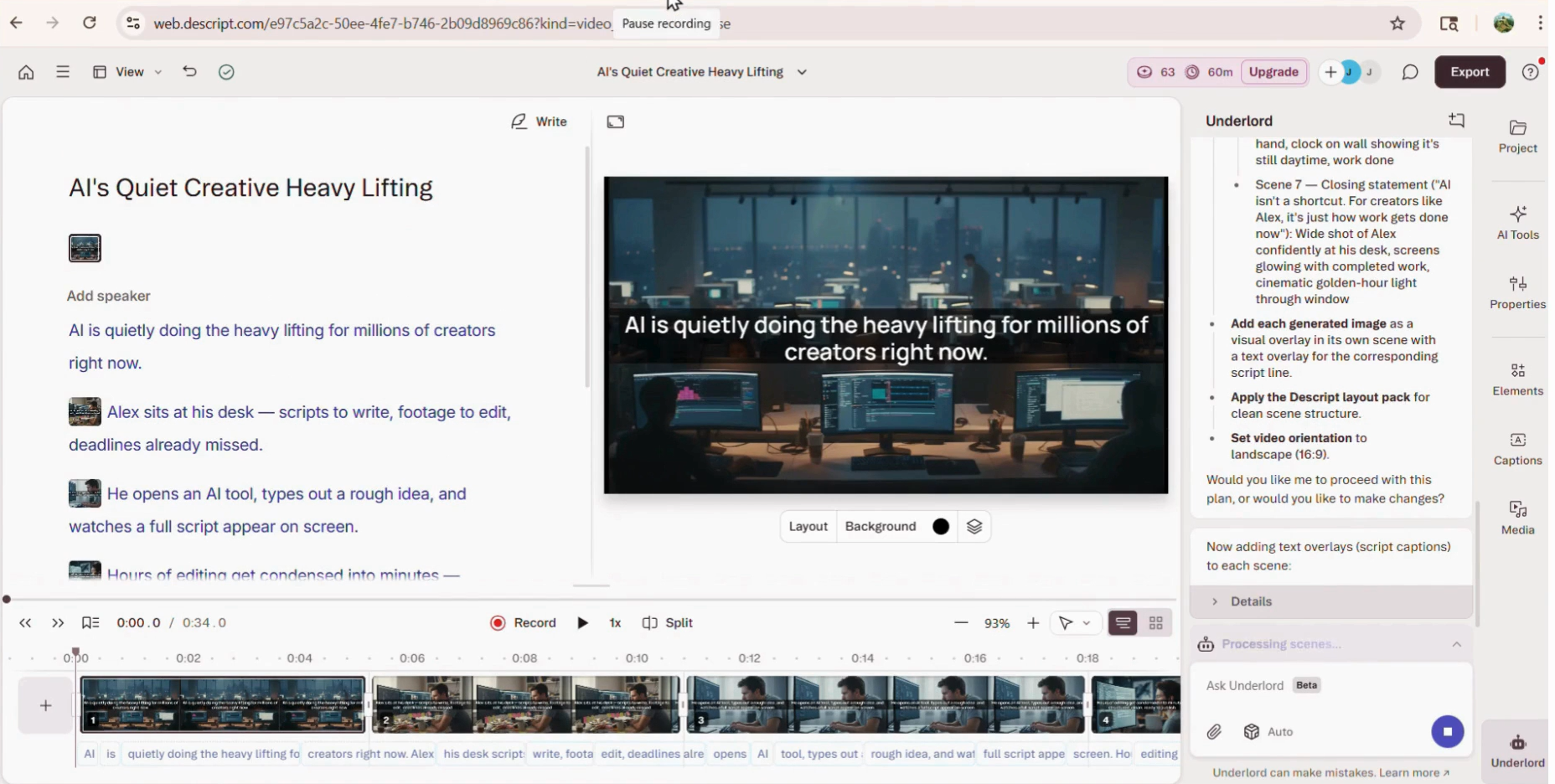Screen dimensions: 1555x784
Task: Open the Properties sidebar panel
Action: (1518, 292)
